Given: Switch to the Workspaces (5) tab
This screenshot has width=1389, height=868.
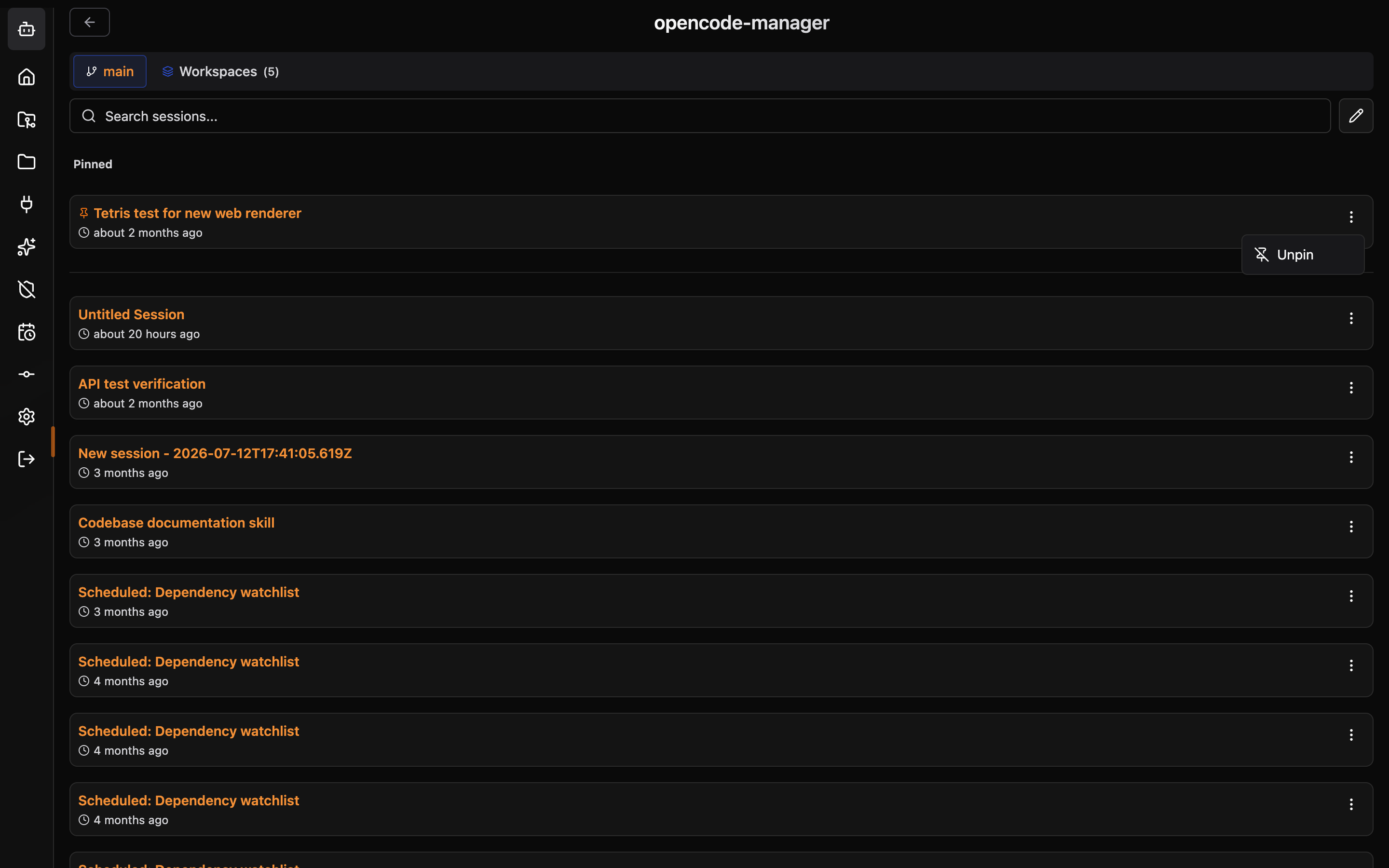Looking at the screenshot, I should point(220,71).
